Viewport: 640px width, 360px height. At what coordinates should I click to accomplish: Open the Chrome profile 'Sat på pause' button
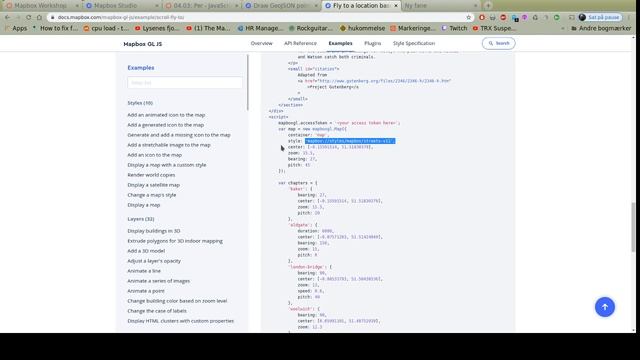tap(600, 18)
